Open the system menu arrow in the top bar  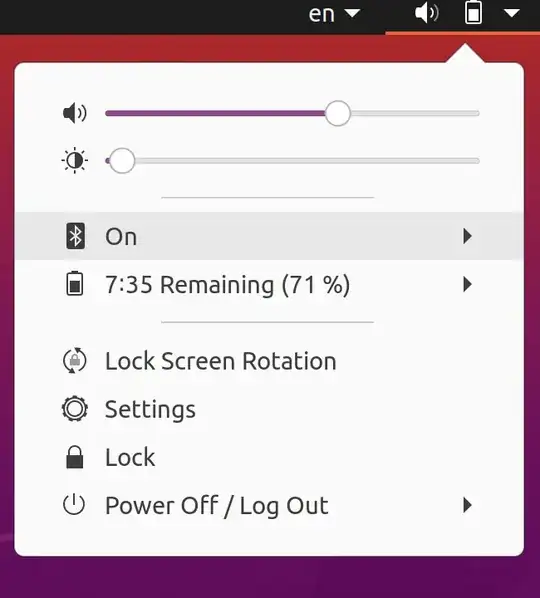pos(511,14)
